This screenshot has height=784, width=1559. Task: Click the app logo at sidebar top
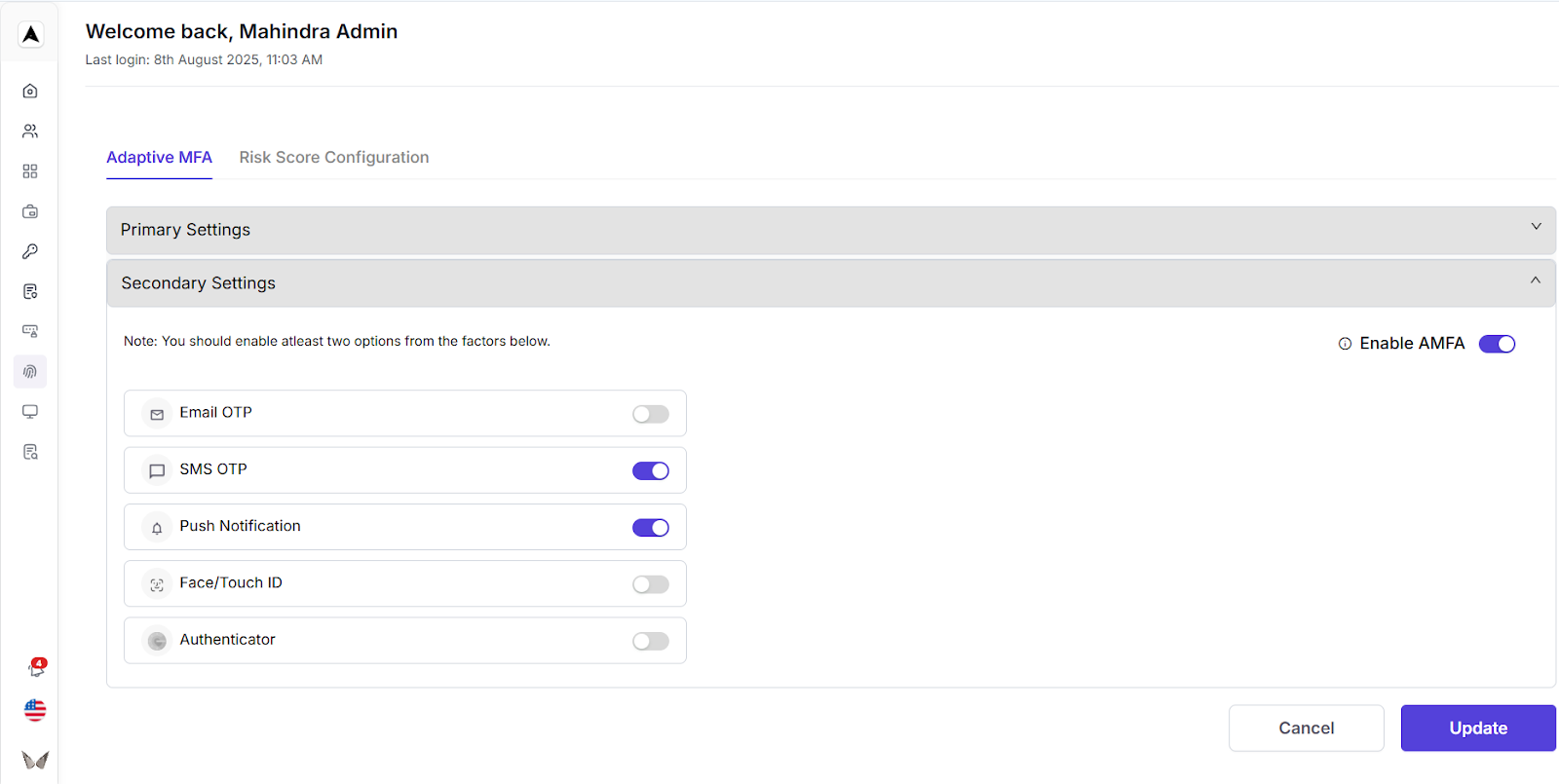31,35
